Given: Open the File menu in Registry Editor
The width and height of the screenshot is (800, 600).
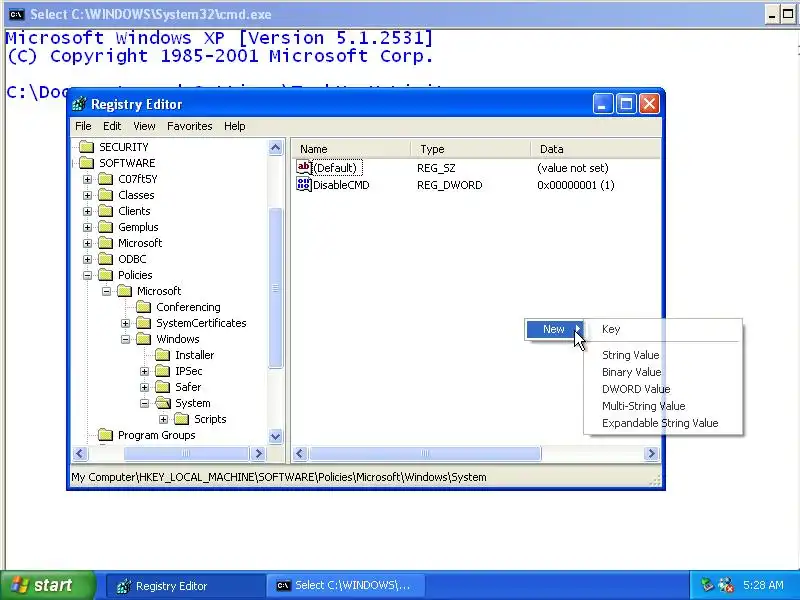Looking at the screenshot, I should (83, 126).
